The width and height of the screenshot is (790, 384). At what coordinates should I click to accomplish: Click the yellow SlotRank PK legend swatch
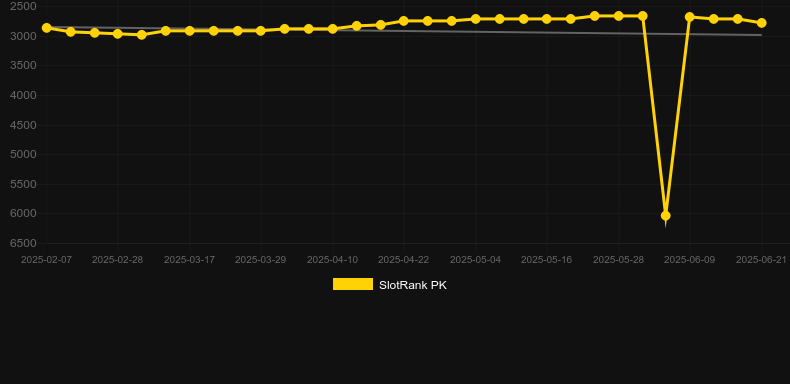(x=353, y=284)
